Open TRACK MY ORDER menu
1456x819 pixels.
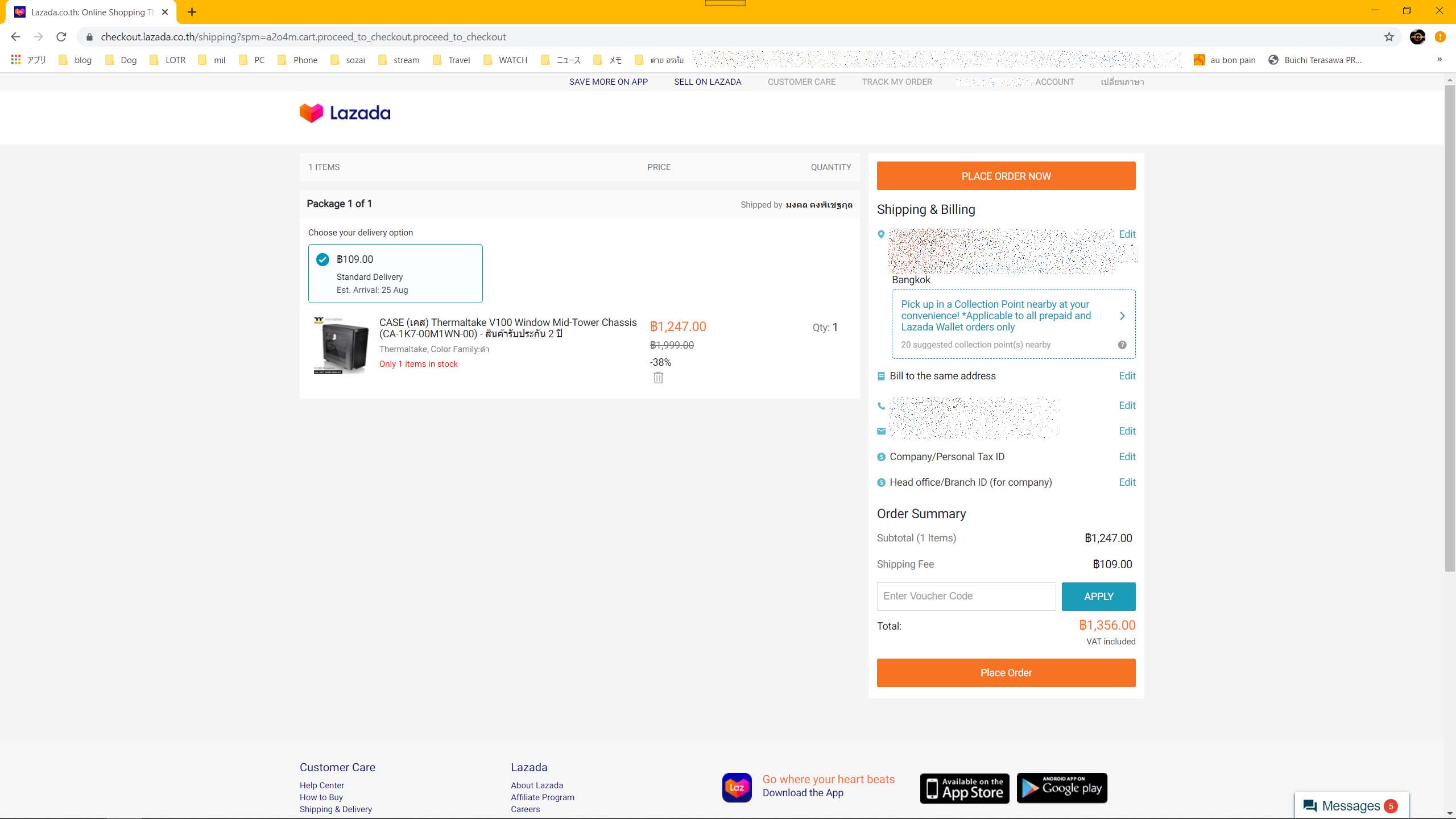pos(897,82)
